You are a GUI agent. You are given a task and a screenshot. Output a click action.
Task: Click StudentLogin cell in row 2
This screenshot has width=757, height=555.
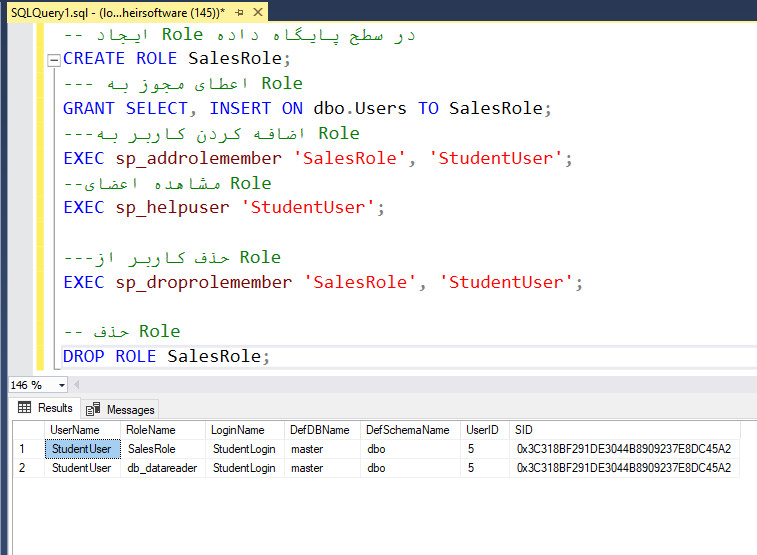[x=245, y=468]
